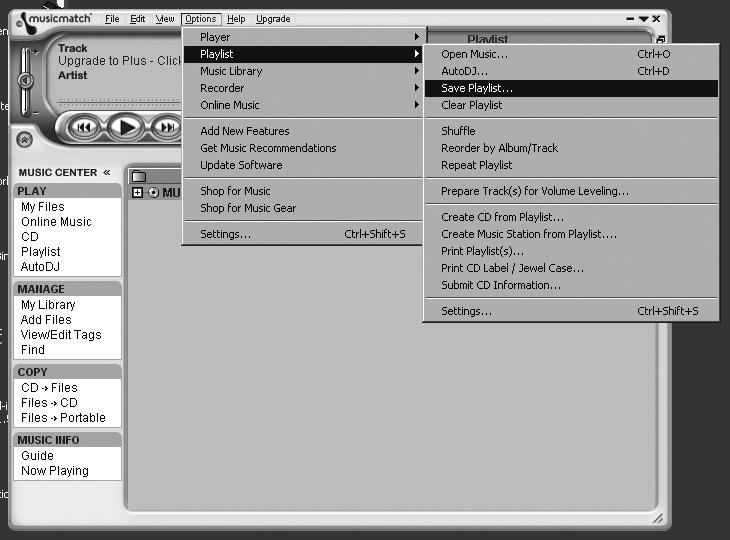Click Add Files under Manage
This screenshot has height=540, width=730.
coord(46,320)
